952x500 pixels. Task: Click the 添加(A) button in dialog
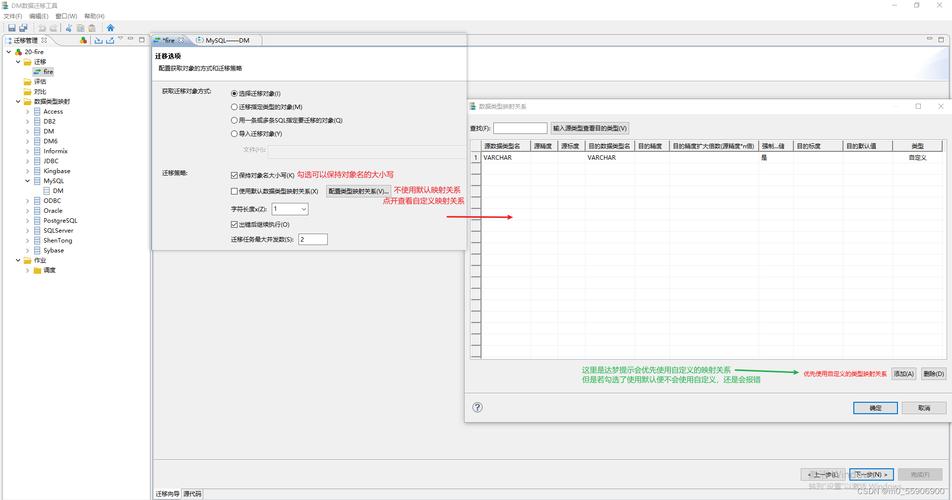click(x=903, y=374)
